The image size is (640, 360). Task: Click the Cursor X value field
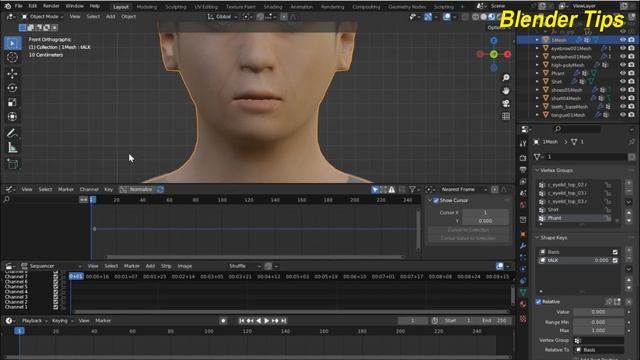(x=485, y=213)
